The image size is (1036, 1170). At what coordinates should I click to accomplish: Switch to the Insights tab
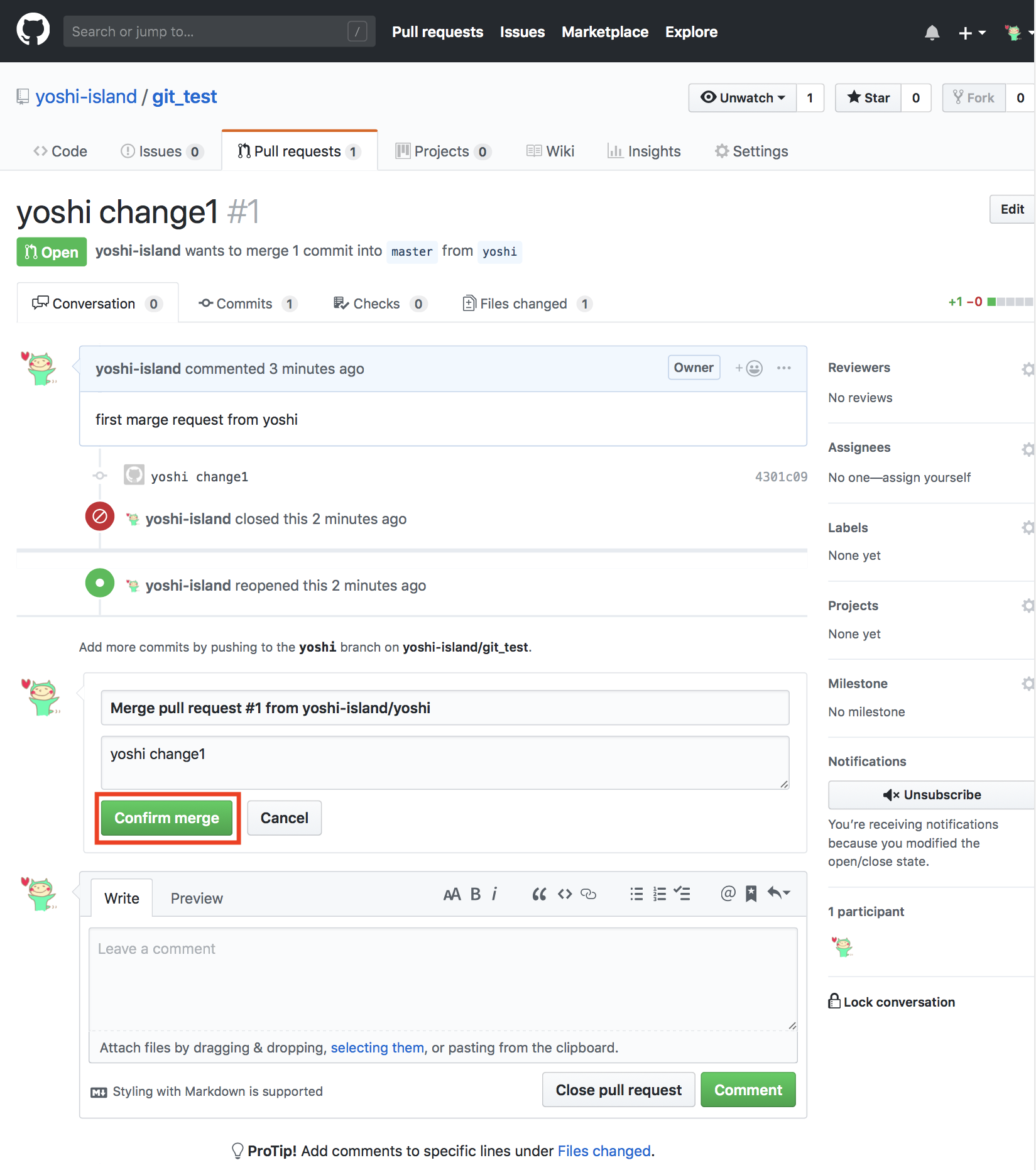click(x=644, y=151)
